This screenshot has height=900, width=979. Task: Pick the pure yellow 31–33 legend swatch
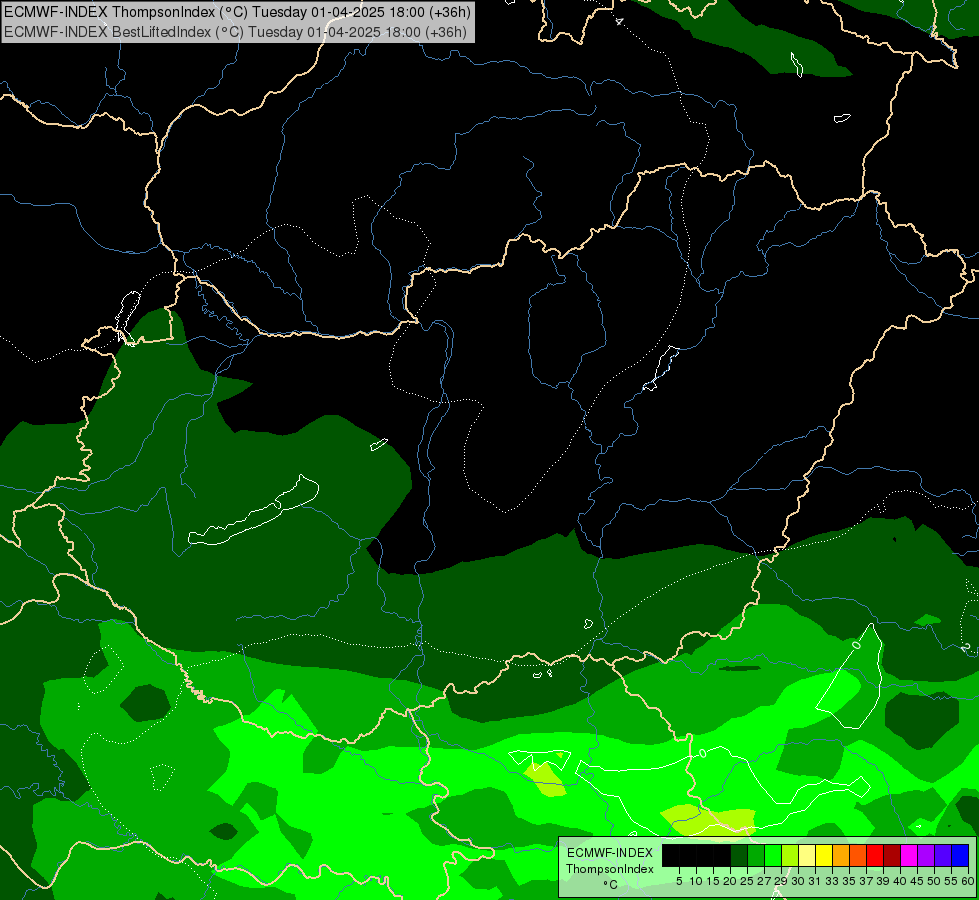pos(824,855)
